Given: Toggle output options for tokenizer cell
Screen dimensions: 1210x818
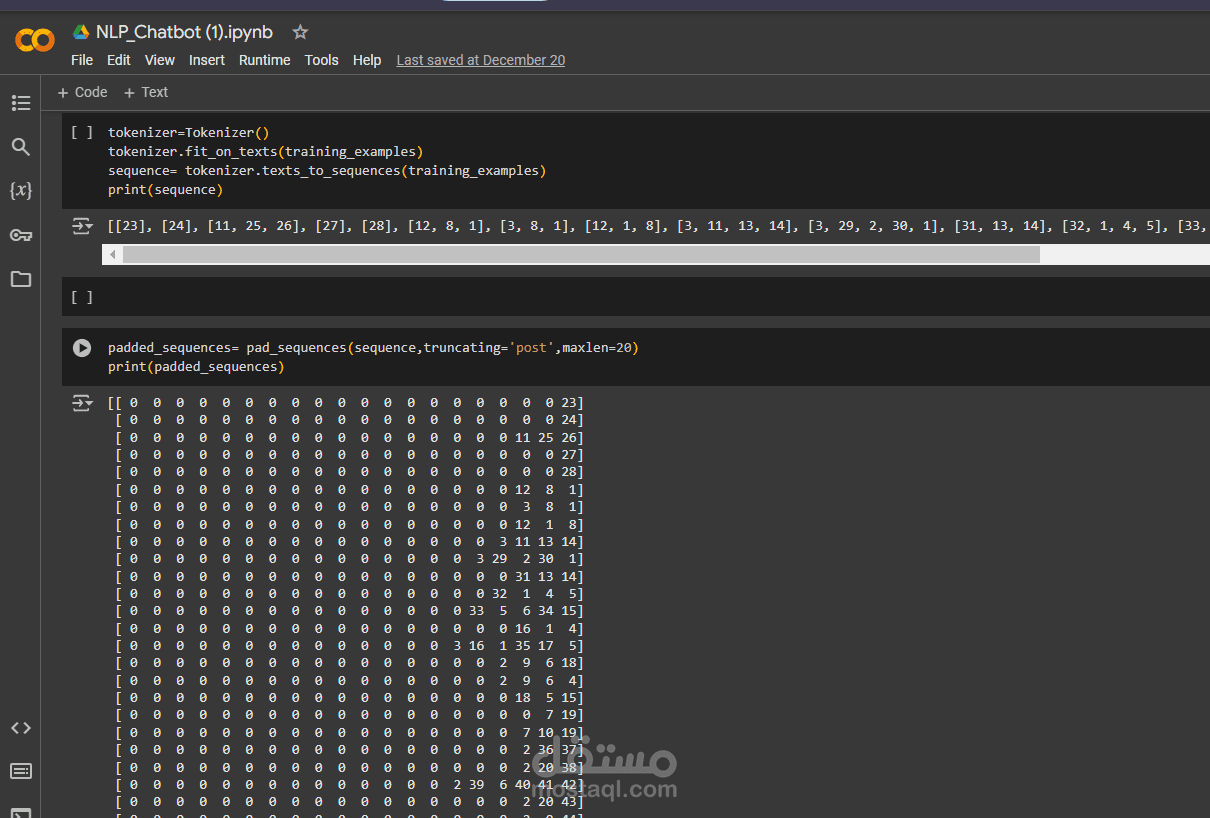Looking at the screenshot, I should (82, 227).
